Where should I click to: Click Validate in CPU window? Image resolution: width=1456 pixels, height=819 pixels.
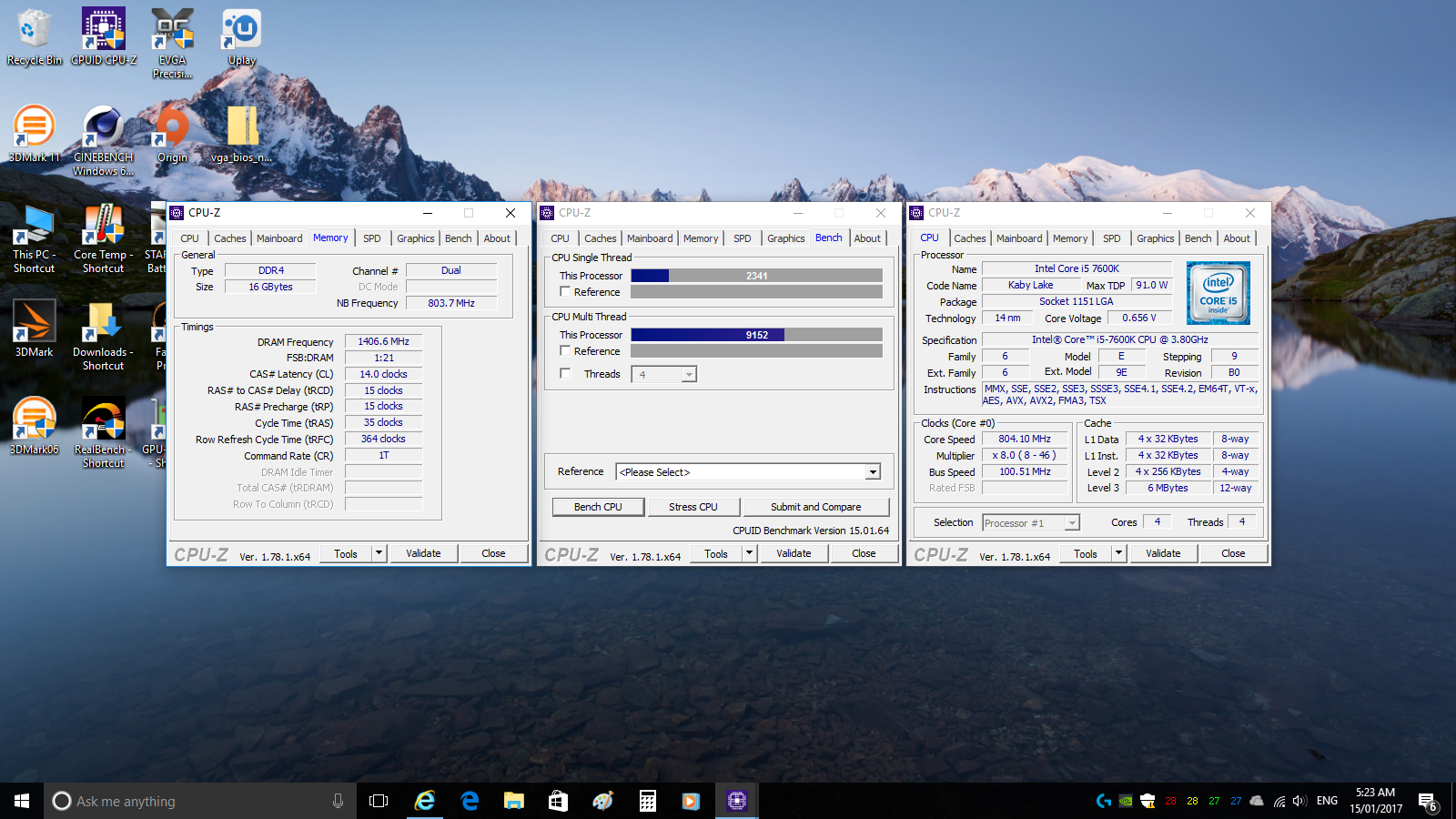[1163, 553]
